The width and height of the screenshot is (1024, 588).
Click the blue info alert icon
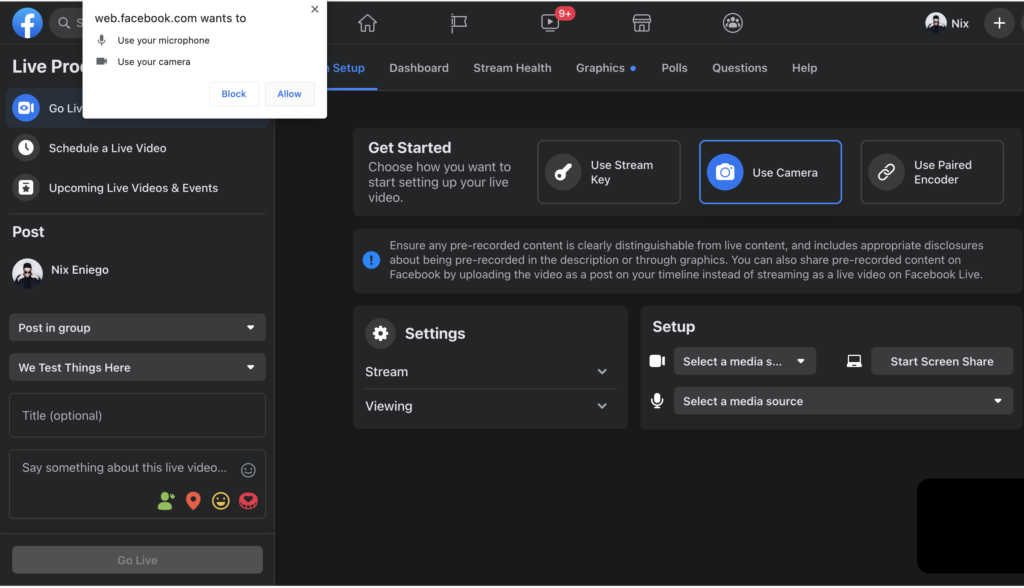(371, 260)
